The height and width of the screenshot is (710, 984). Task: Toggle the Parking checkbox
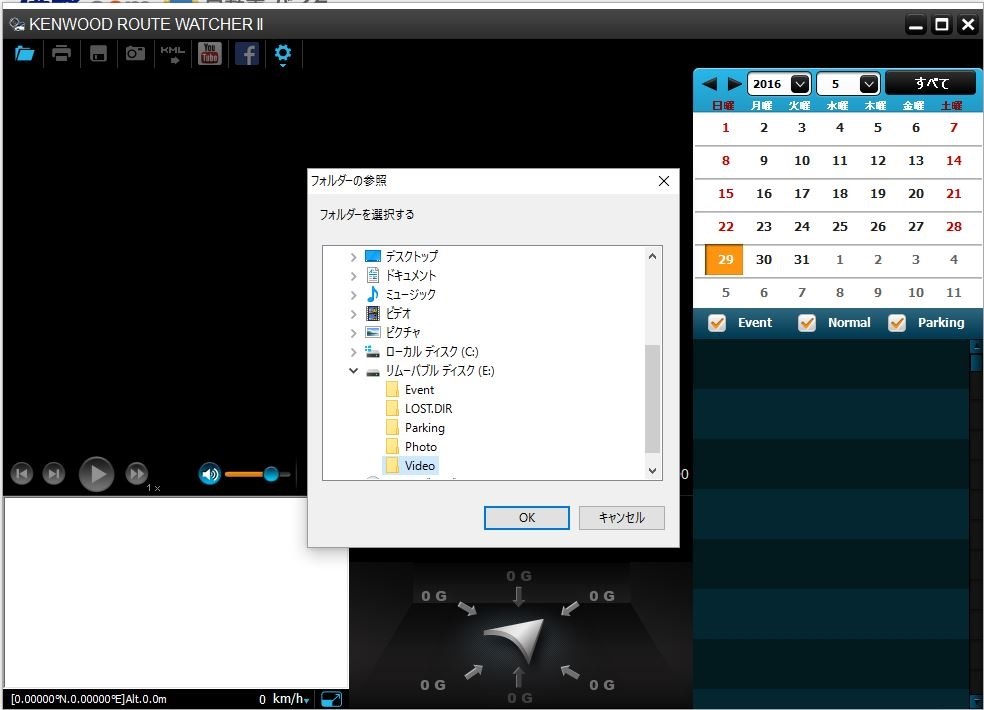tap(897, 323)
